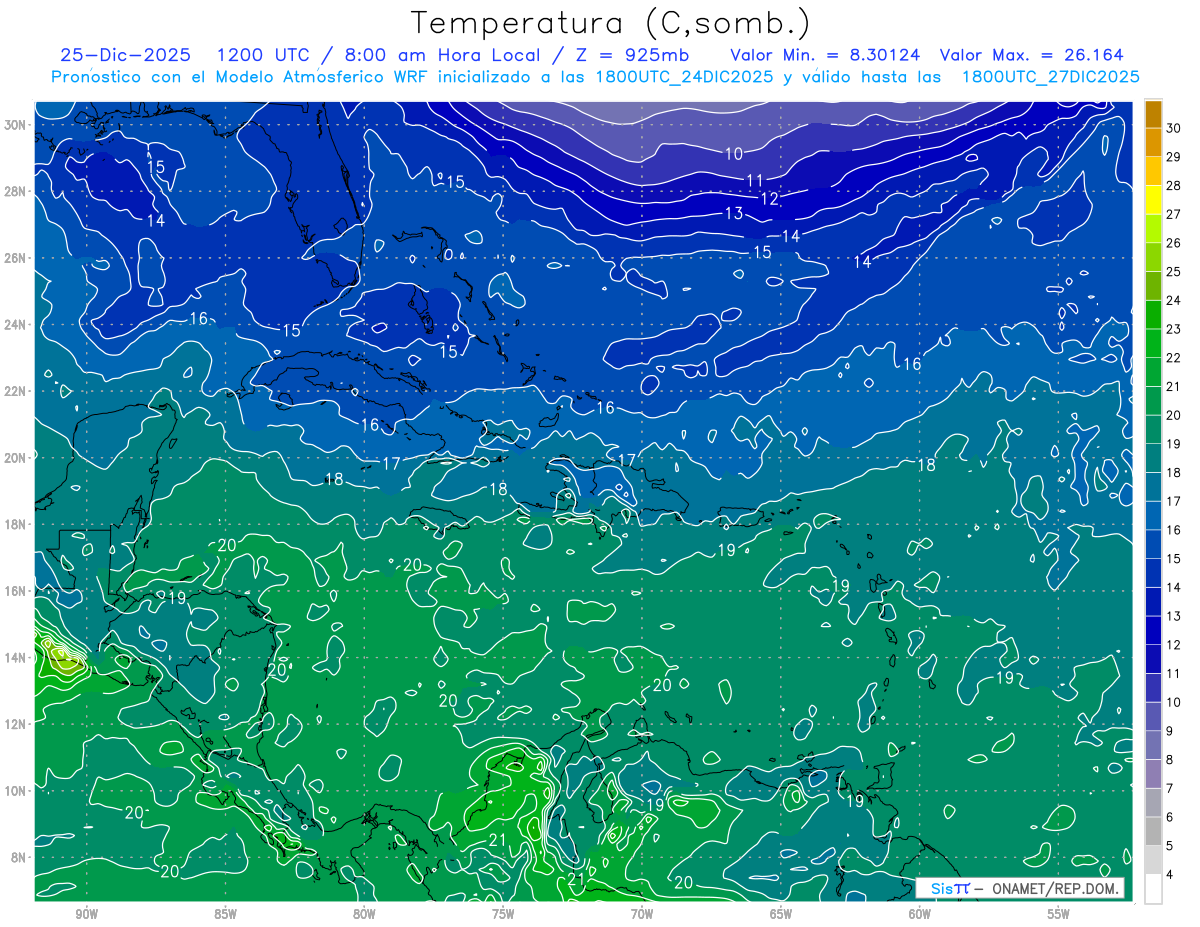
Task: Pick the orange swatch above 30 on scale
Action: [1153, 114]
